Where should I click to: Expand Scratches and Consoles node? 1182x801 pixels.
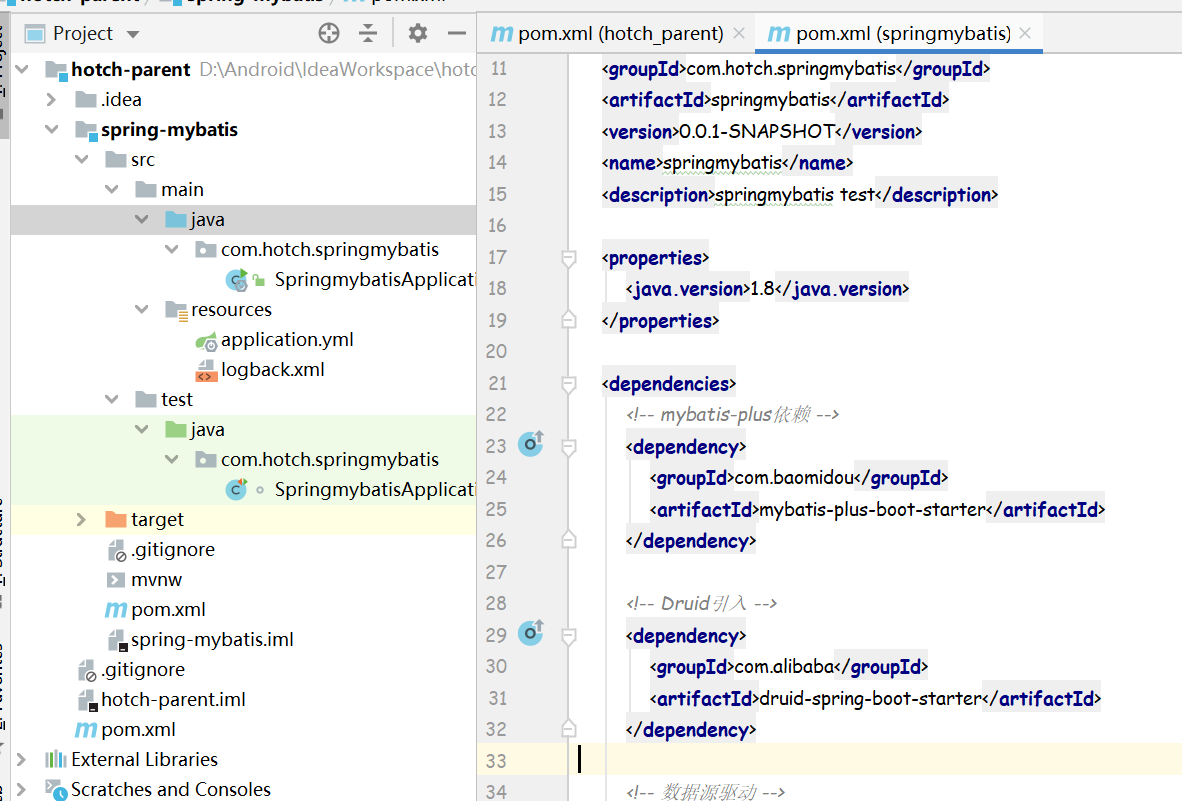coord(21,789)
